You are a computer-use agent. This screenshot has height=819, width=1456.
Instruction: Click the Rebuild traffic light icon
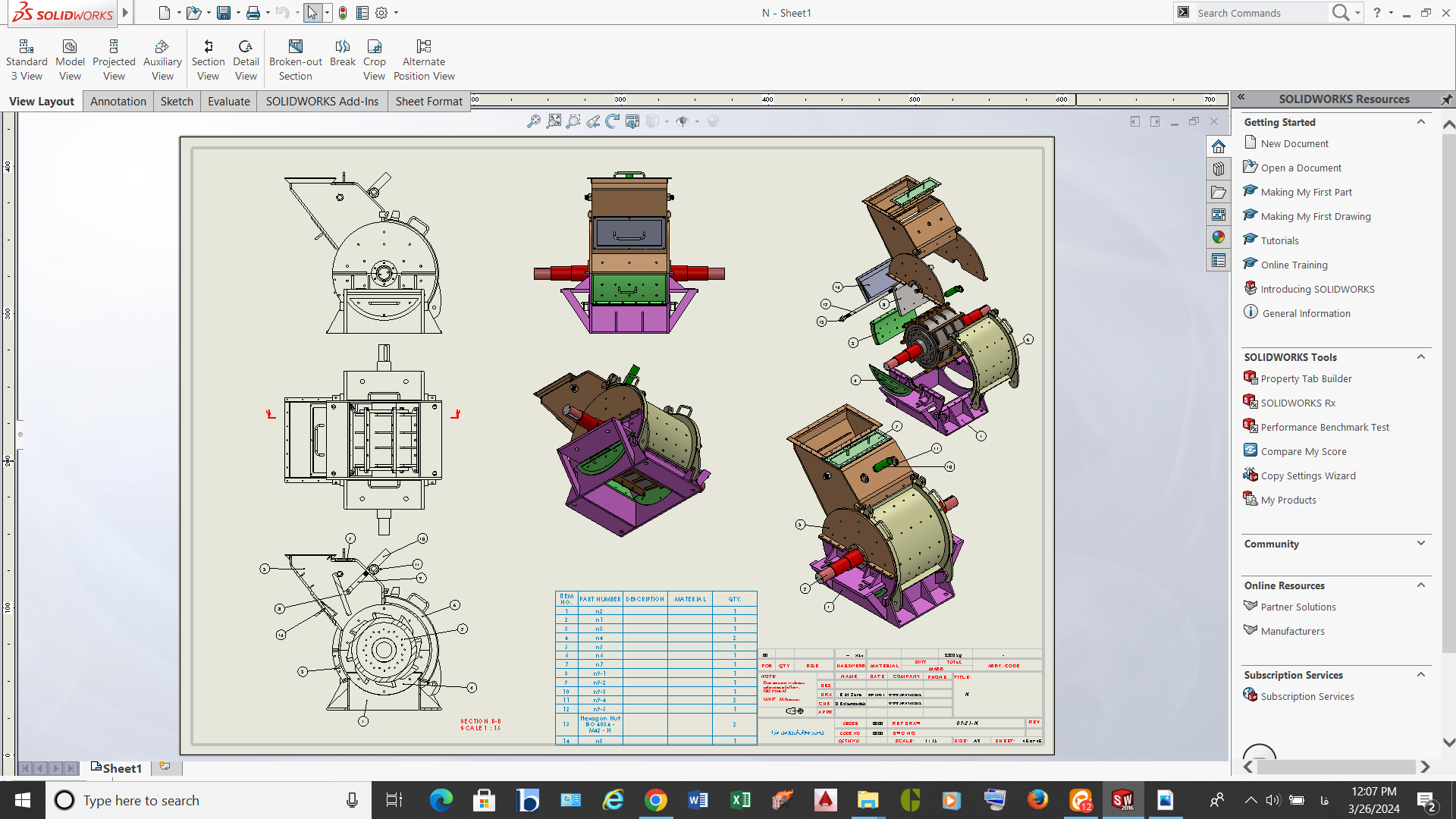point(343,13)
